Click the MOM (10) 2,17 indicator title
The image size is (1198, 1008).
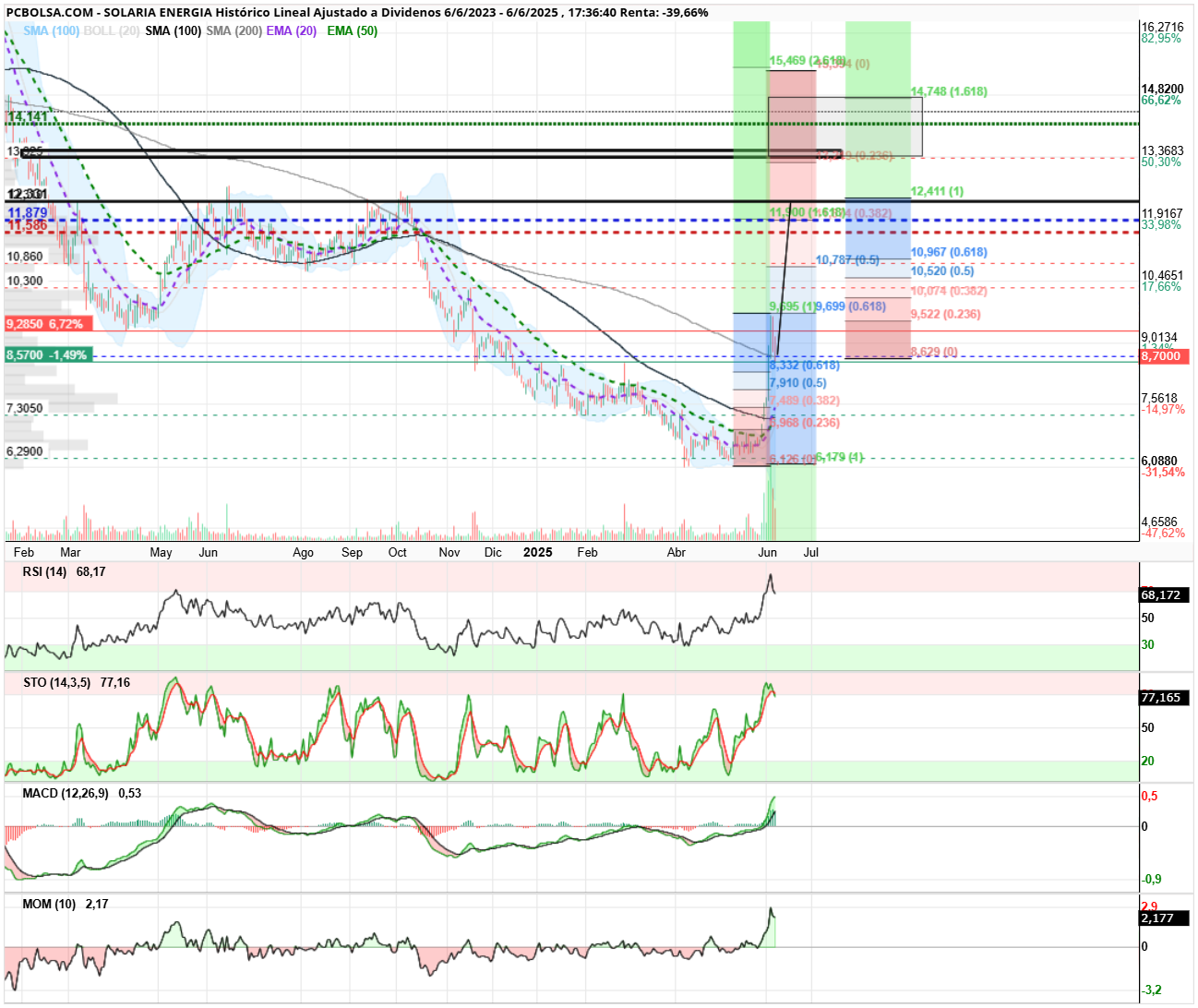(x=66, y=905)
